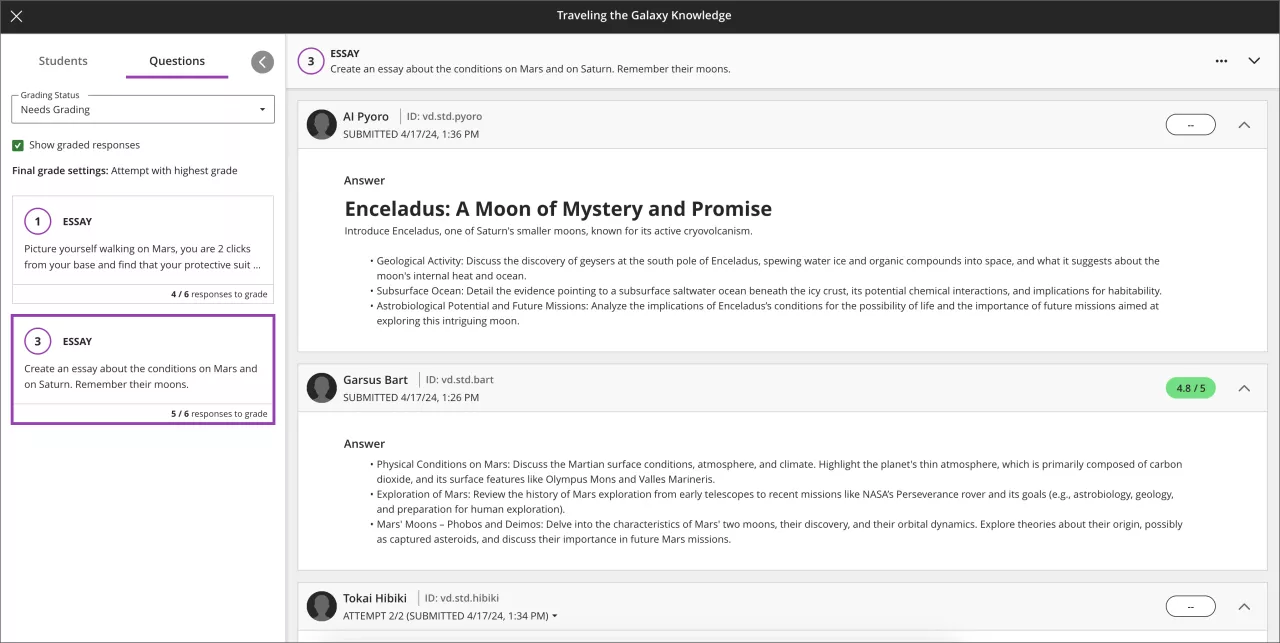Click Al Pyoro's profile avatar
Image resolution: width=1280 pixels, height=643 pixels.
(x=321, y=125)
